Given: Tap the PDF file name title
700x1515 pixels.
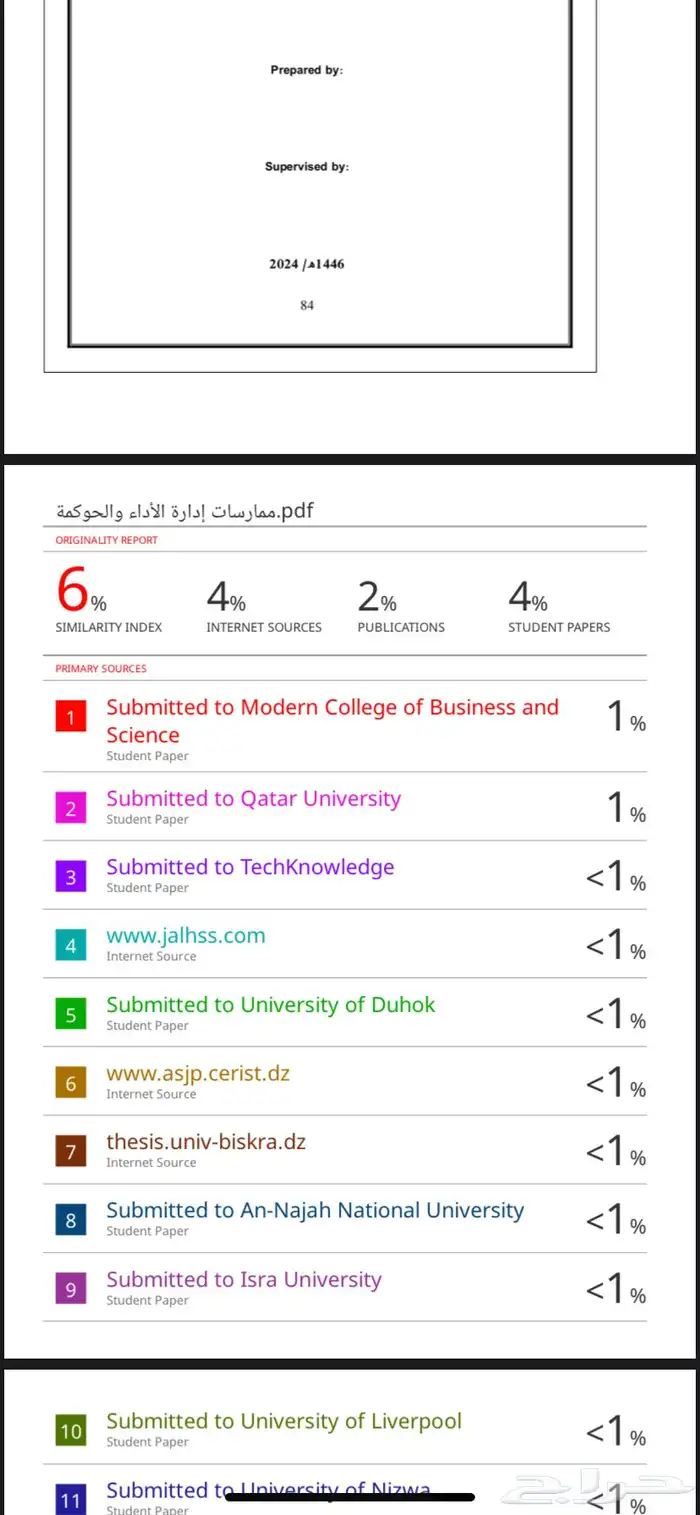Looking at the screenshot, I should pos(185,510).
